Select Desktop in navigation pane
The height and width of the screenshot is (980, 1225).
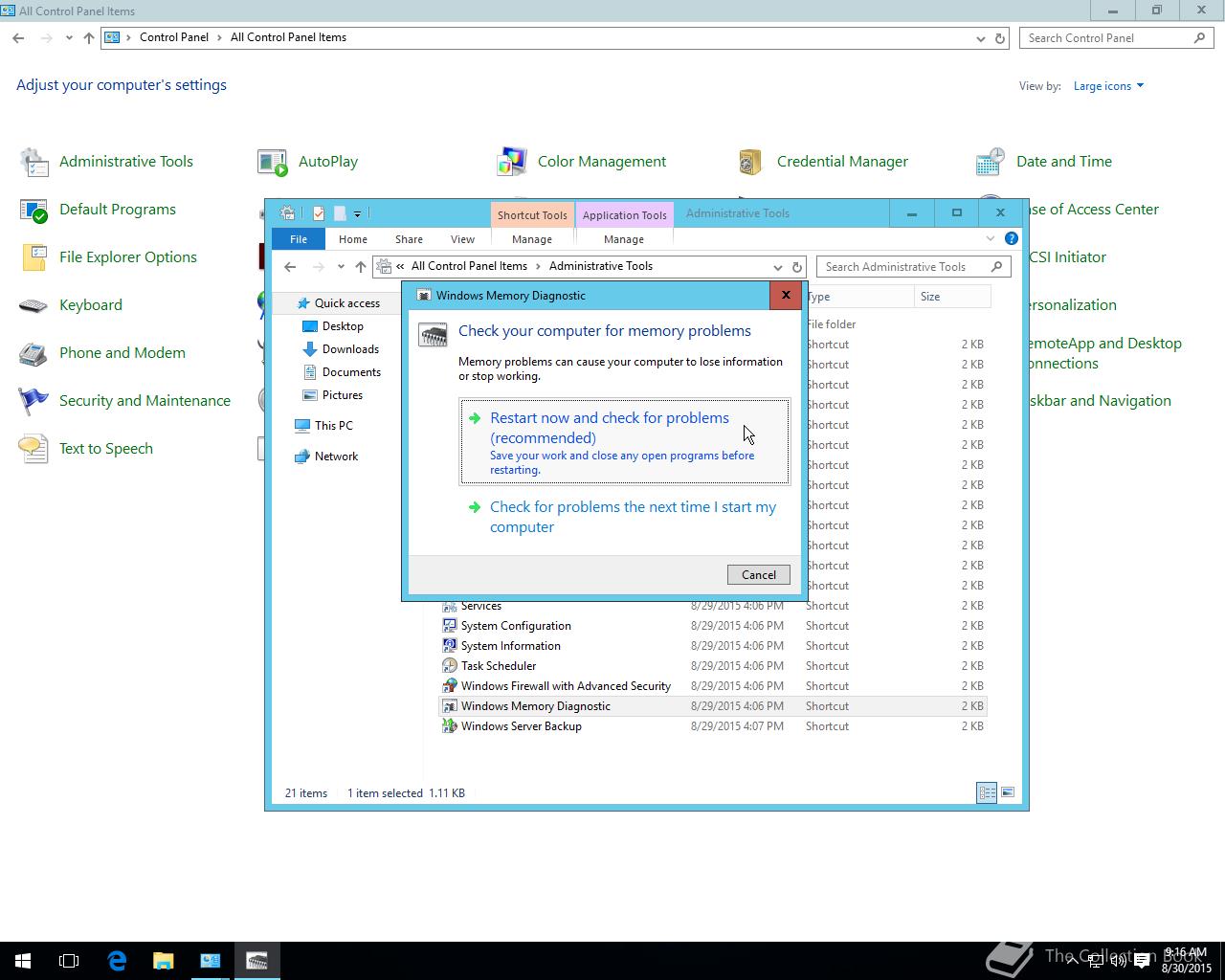click(332, 326)
